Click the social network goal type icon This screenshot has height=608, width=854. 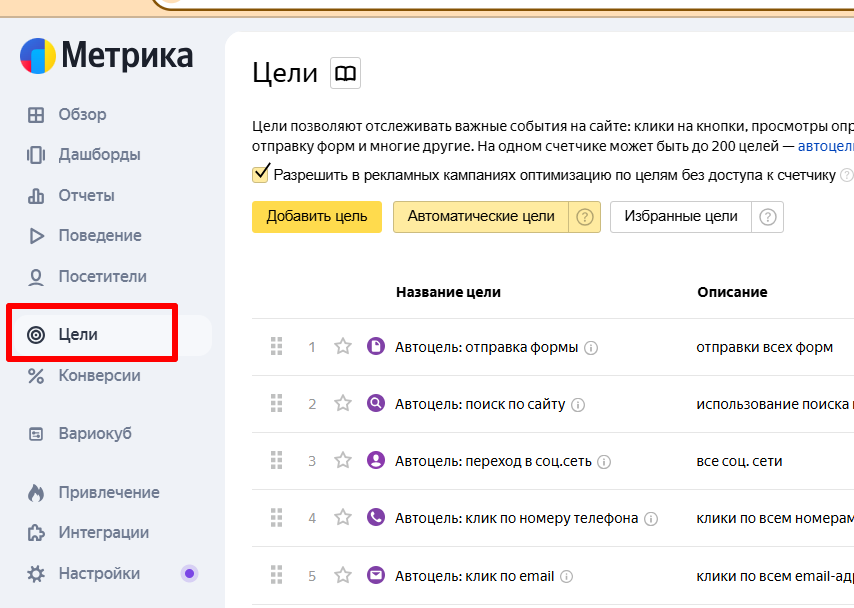pos(376,460)
